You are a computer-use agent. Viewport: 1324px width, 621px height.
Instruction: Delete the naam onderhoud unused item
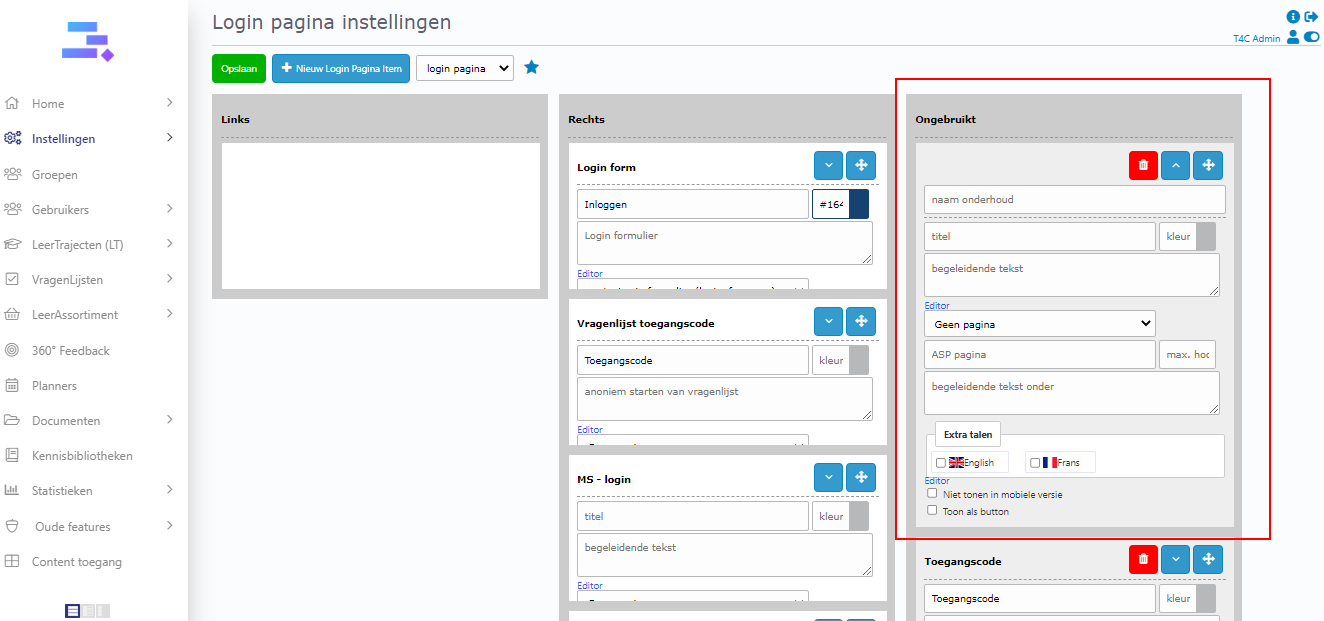1143,166
